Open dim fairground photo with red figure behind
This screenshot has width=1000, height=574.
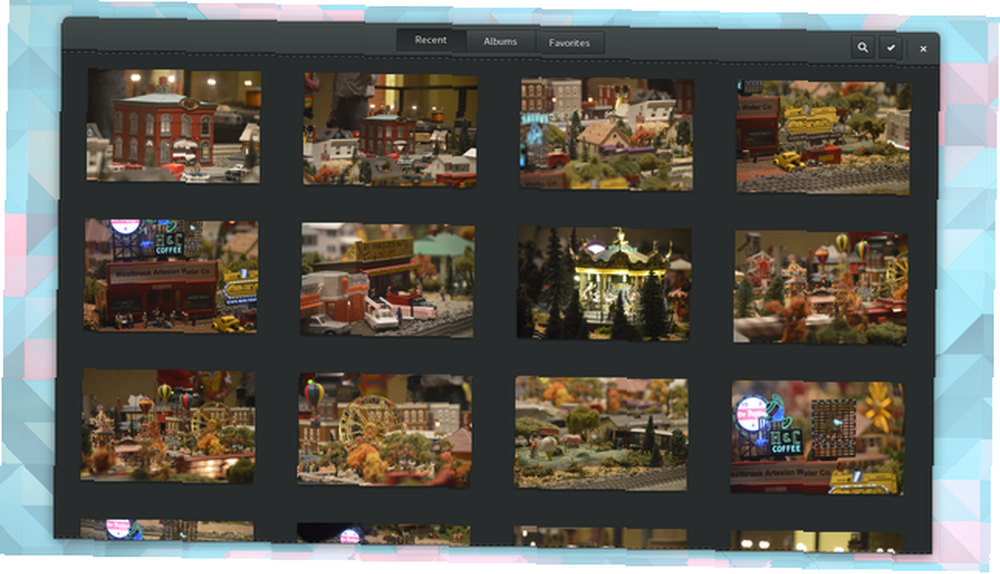click(168, 425)
